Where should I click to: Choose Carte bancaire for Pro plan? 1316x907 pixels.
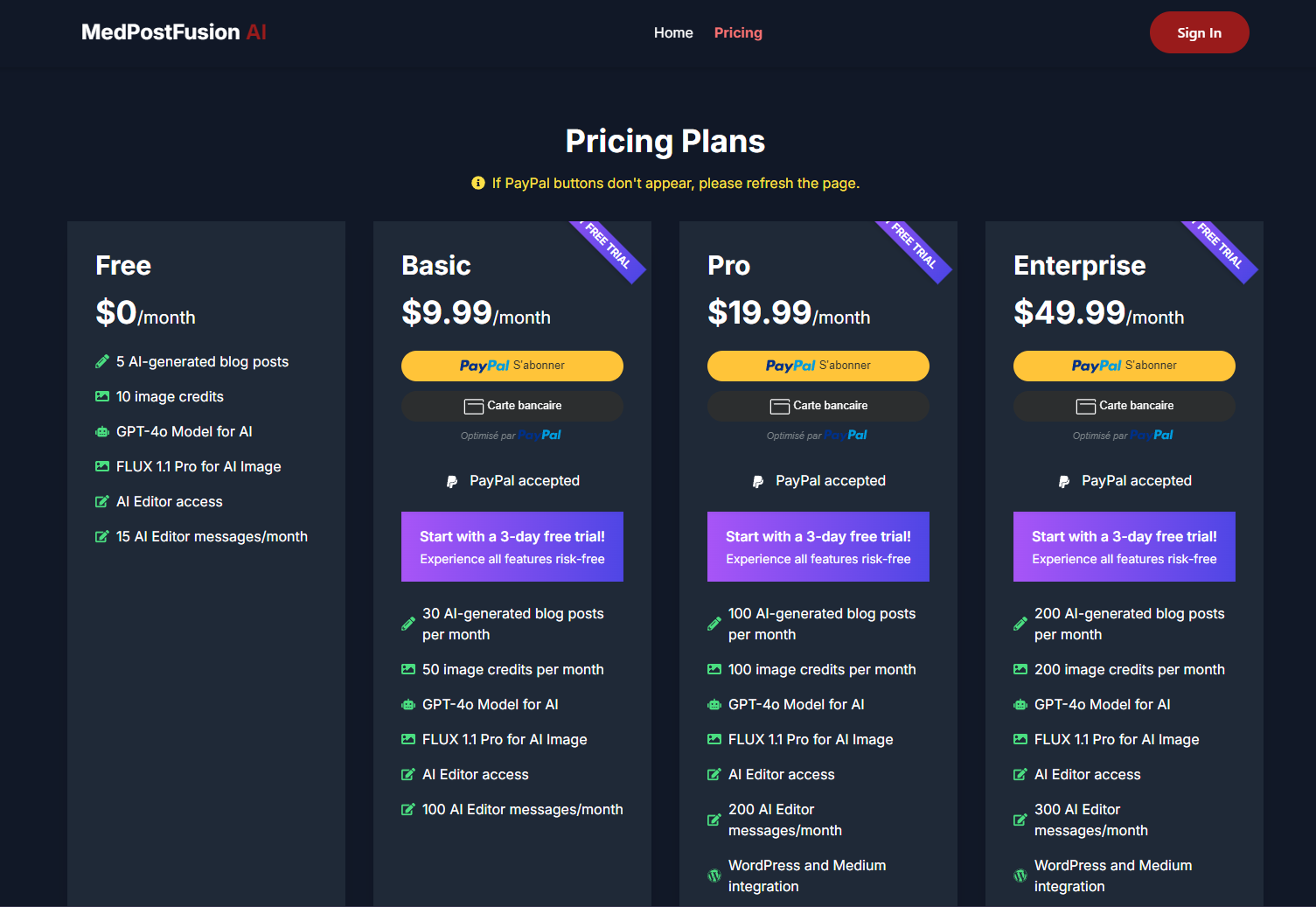pos(818,406)
